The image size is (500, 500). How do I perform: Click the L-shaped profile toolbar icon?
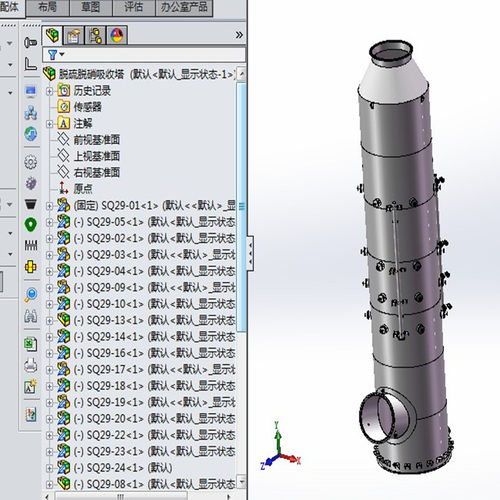[x=30, y=63]
